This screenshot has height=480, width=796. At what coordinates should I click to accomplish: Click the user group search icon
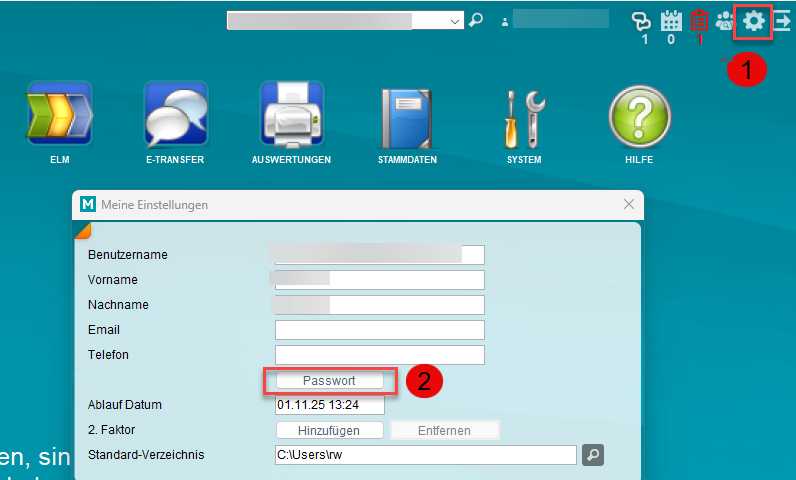725,21
